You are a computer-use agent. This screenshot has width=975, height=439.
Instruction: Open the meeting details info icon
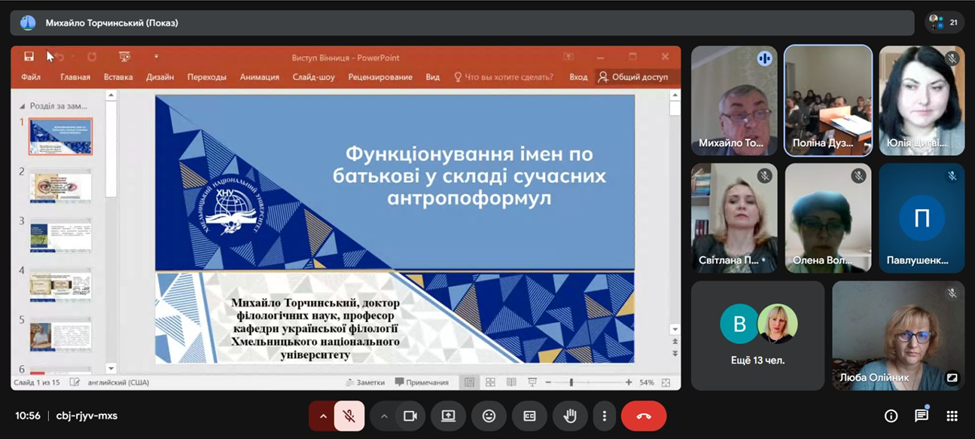pyautogui.click(x=891, y=416)
